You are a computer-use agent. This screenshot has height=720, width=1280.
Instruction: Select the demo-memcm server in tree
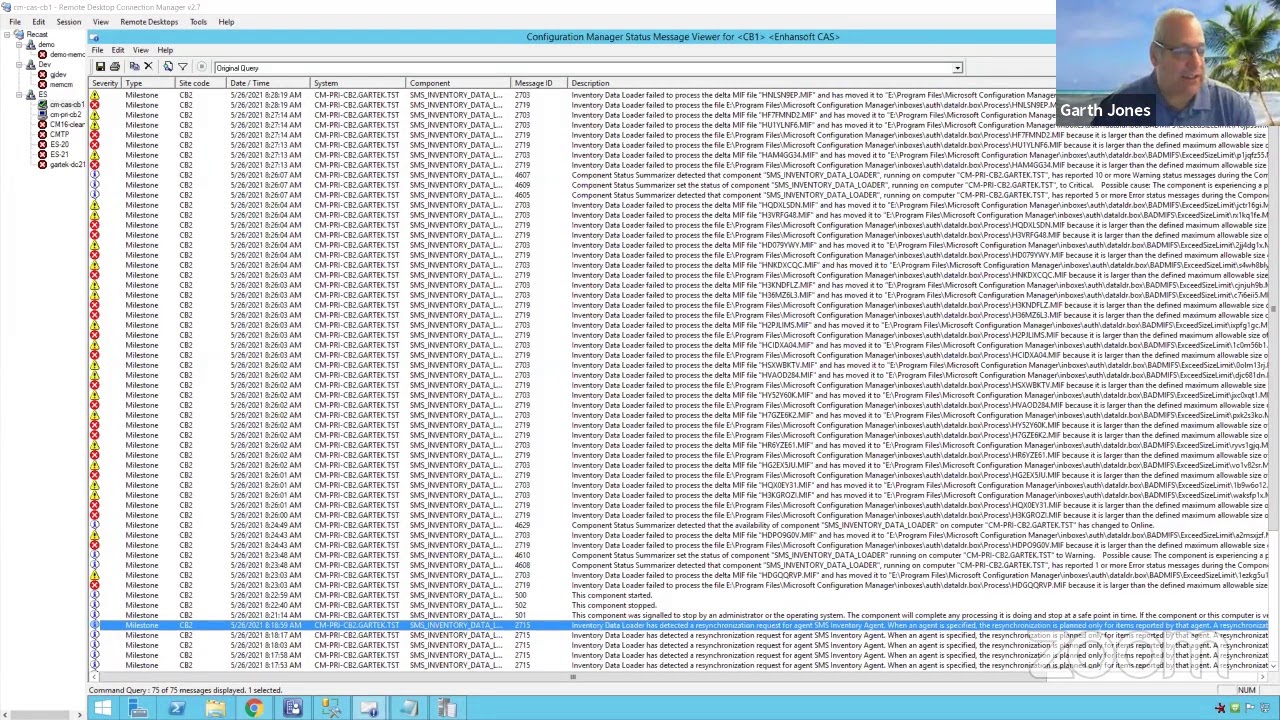pos(67,55)
